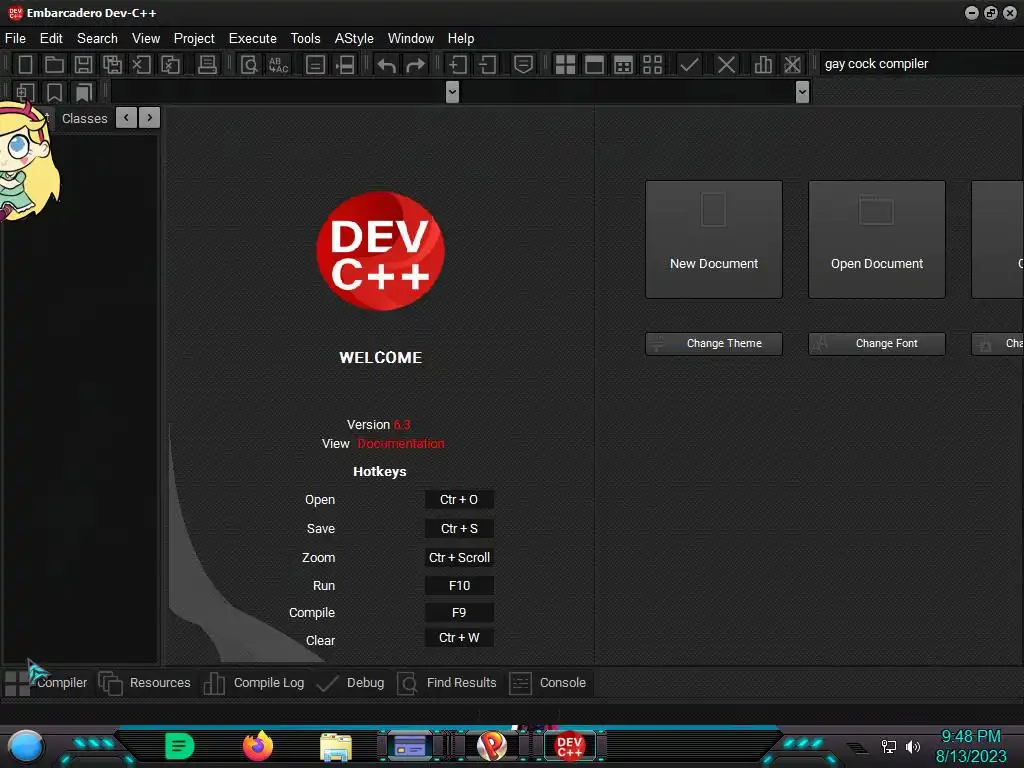The width and height of the screenshot is (1024, 768).
Task: Click the X Stop Execution icon
Action: coord(726,64)
